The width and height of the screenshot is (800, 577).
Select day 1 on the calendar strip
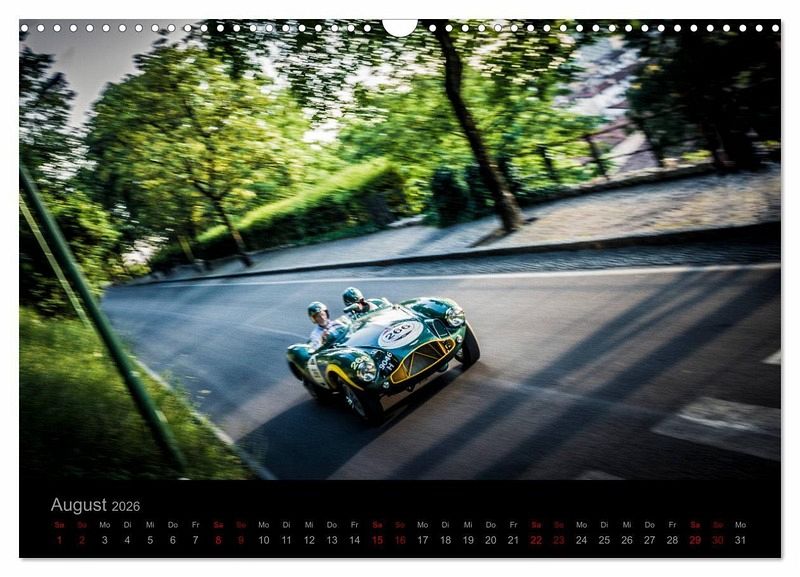point(59,540)
